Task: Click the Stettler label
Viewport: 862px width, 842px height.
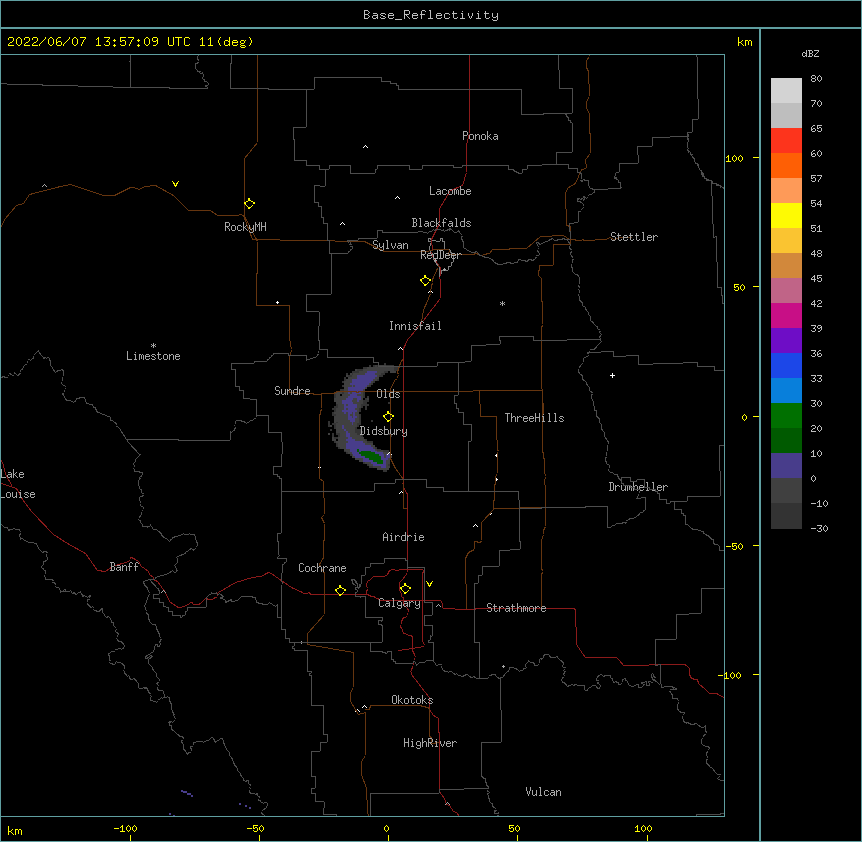Action: tap(634, 237)
